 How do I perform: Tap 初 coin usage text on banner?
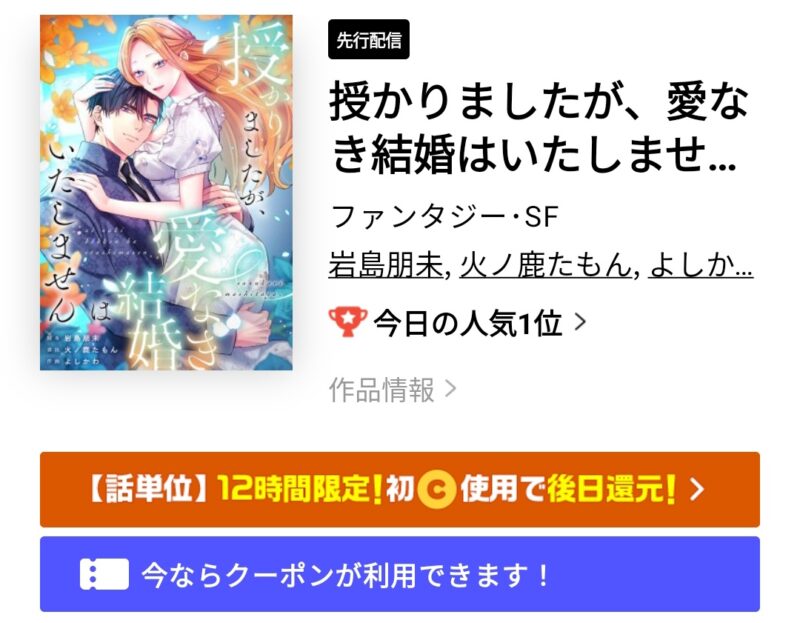(x=399, y=490)
